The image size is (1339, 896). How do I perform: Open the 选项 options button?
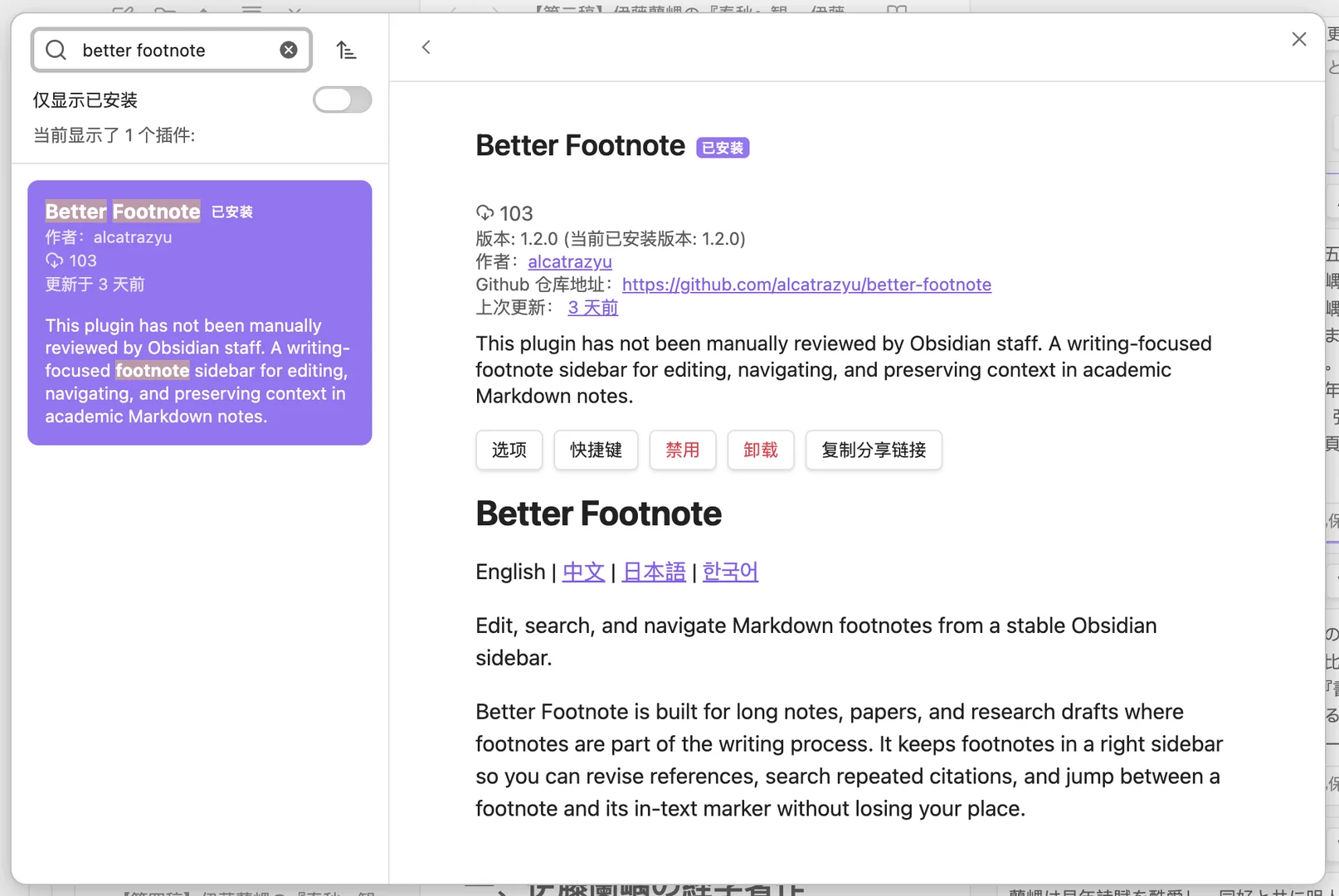coord(509,450)
